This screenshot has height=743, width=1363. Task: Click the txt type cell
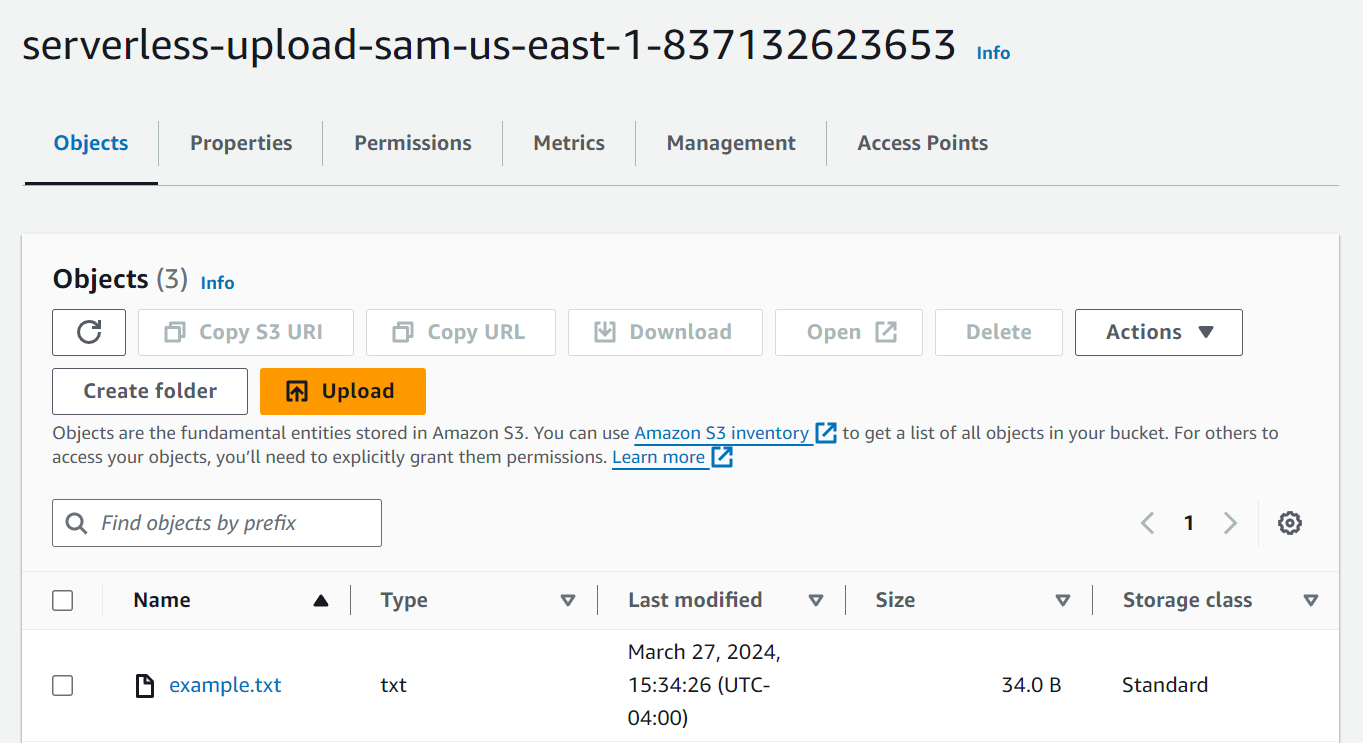[394, 685]
